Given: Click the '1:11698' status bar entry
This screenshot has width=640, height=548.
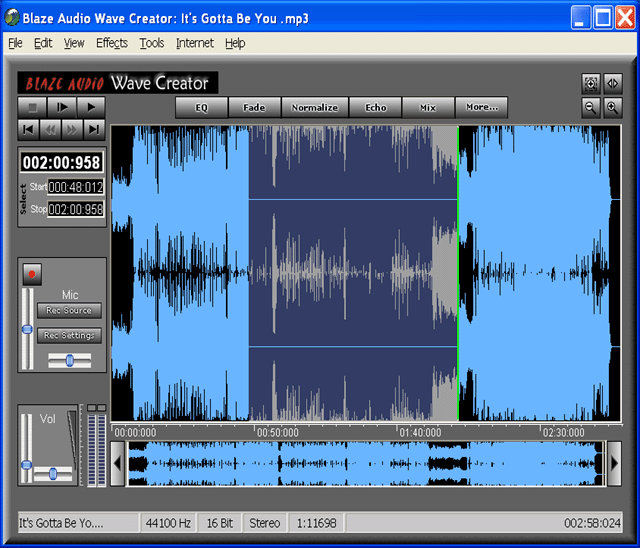Looking at the screenshot, I should coord(316,523).
